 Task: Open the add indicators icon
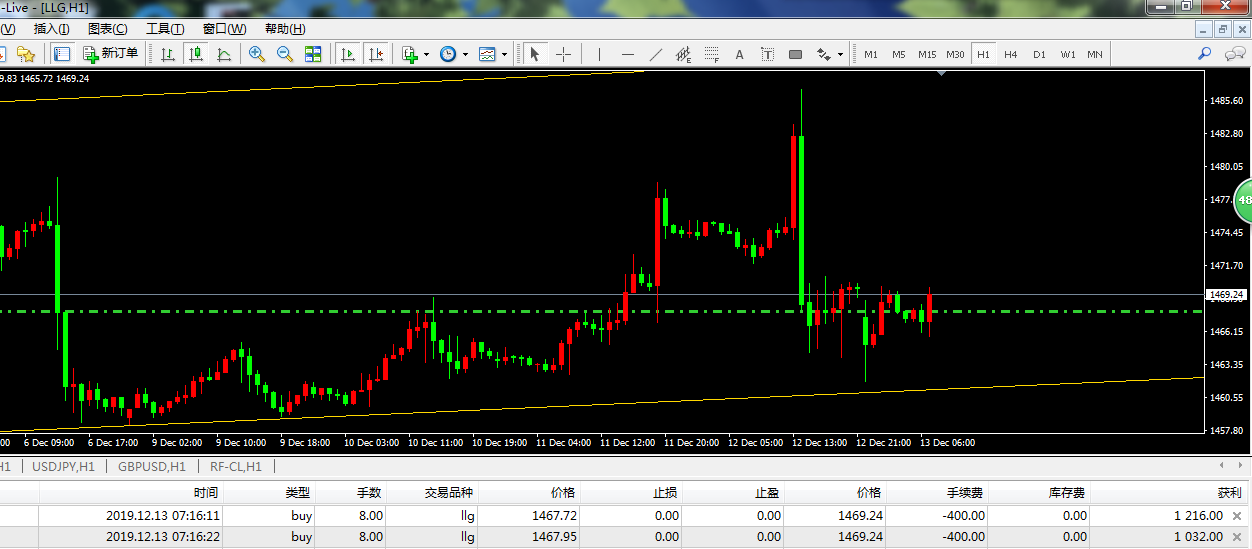coord(410,54)
